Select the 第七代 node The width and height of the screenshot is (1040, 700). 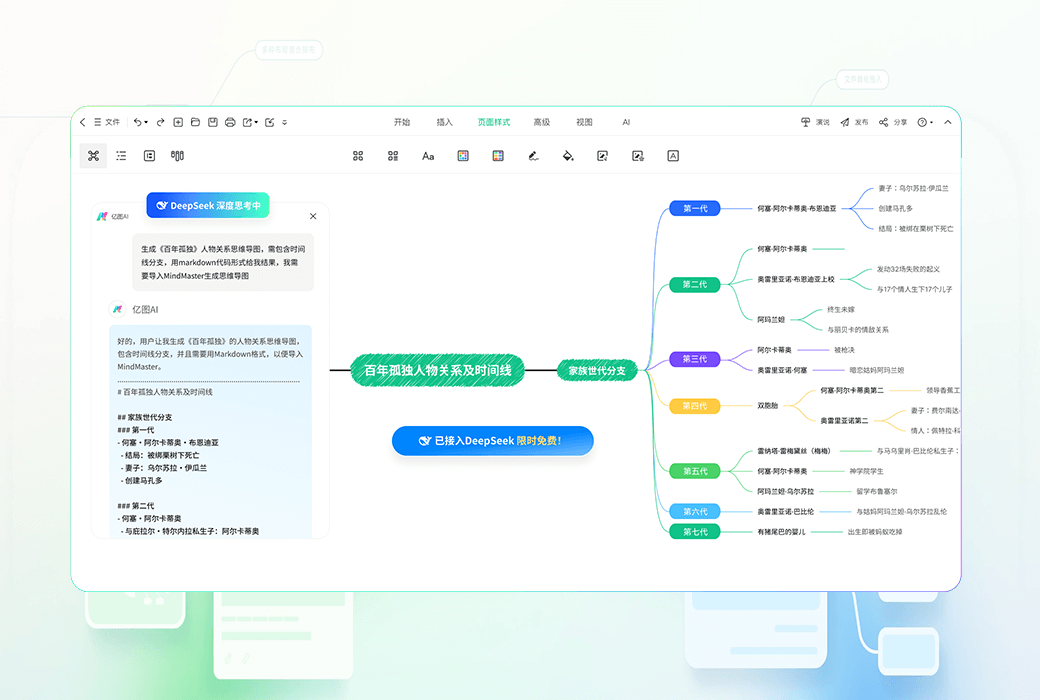pos(695,532)
